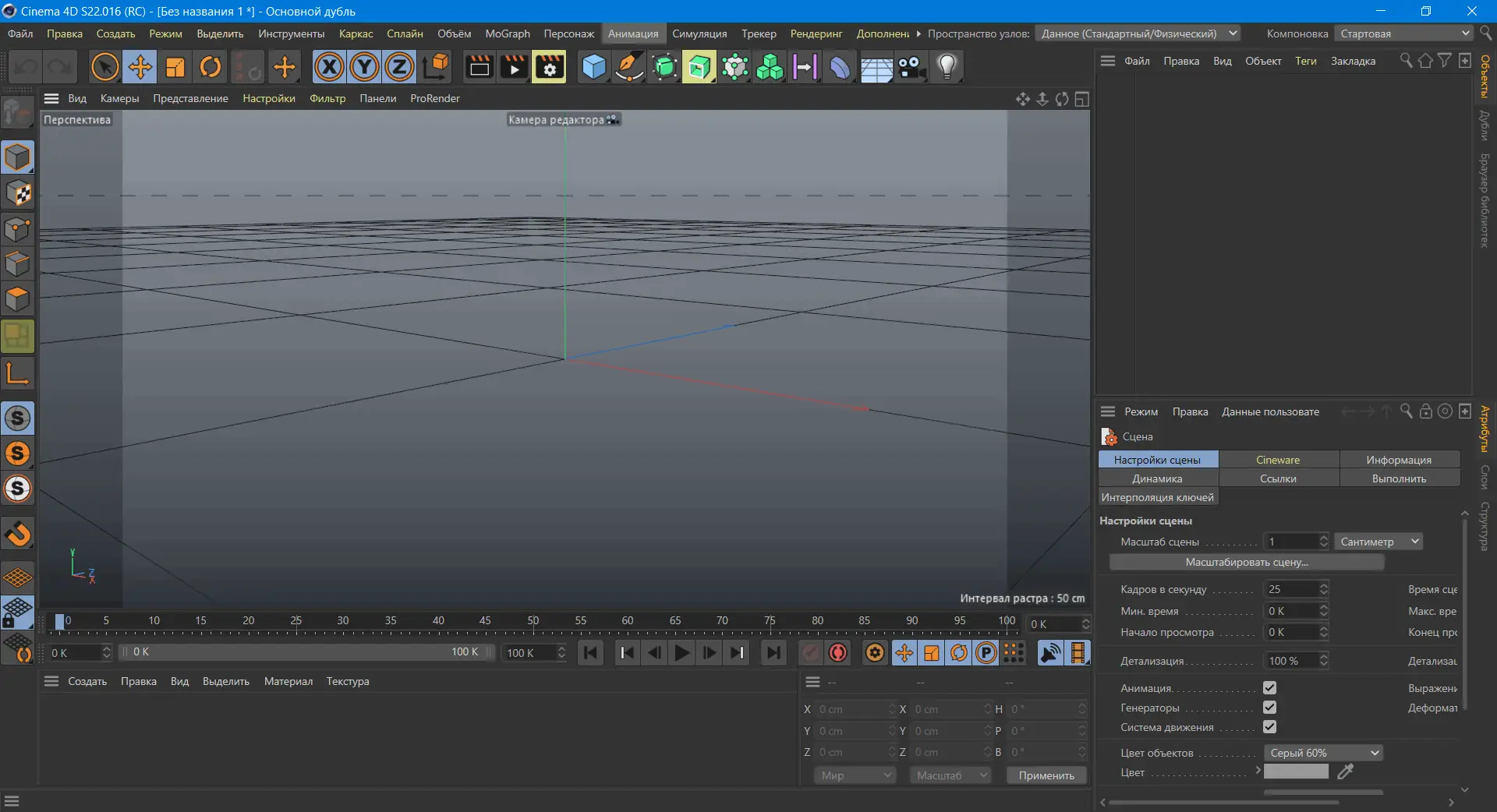Open the Серый 60% object color dropdown
Screen dimensions: 1497x812
[1323, 753]
